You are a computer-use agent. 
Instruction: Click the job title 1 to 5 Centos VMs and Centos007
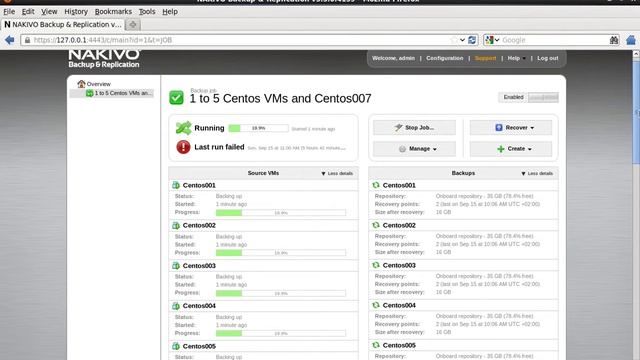280,98
